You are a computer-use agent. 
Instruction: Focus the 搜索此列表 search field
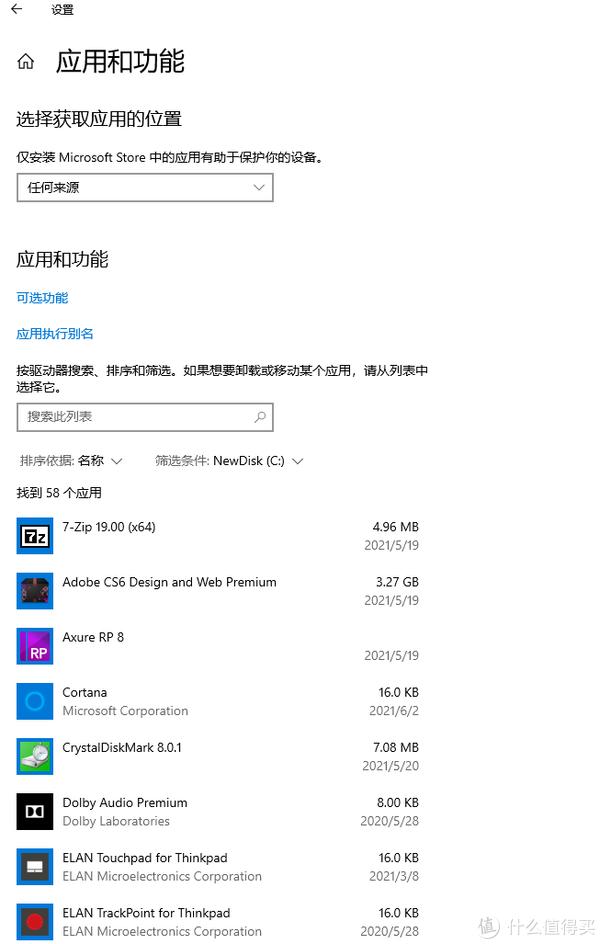pyautogui.click(x=145, y=417)
